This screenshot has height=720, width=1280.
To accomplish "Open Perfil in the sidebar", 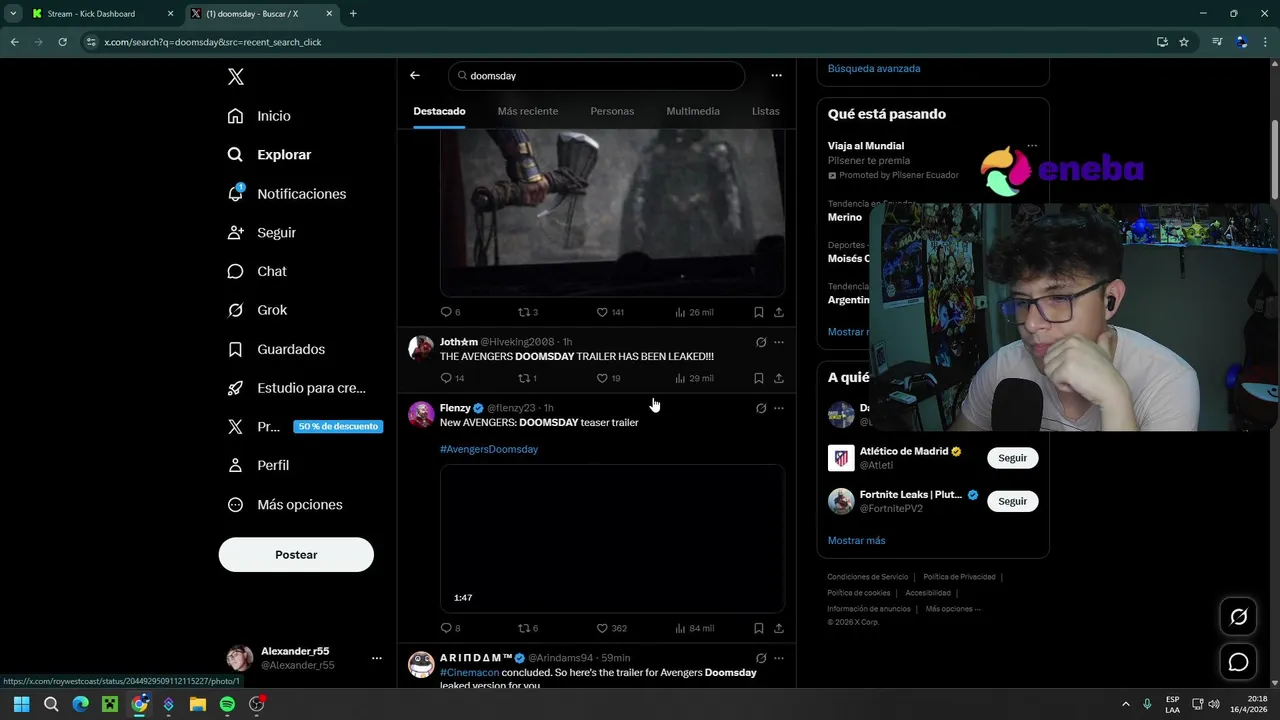I will (258, 465).
